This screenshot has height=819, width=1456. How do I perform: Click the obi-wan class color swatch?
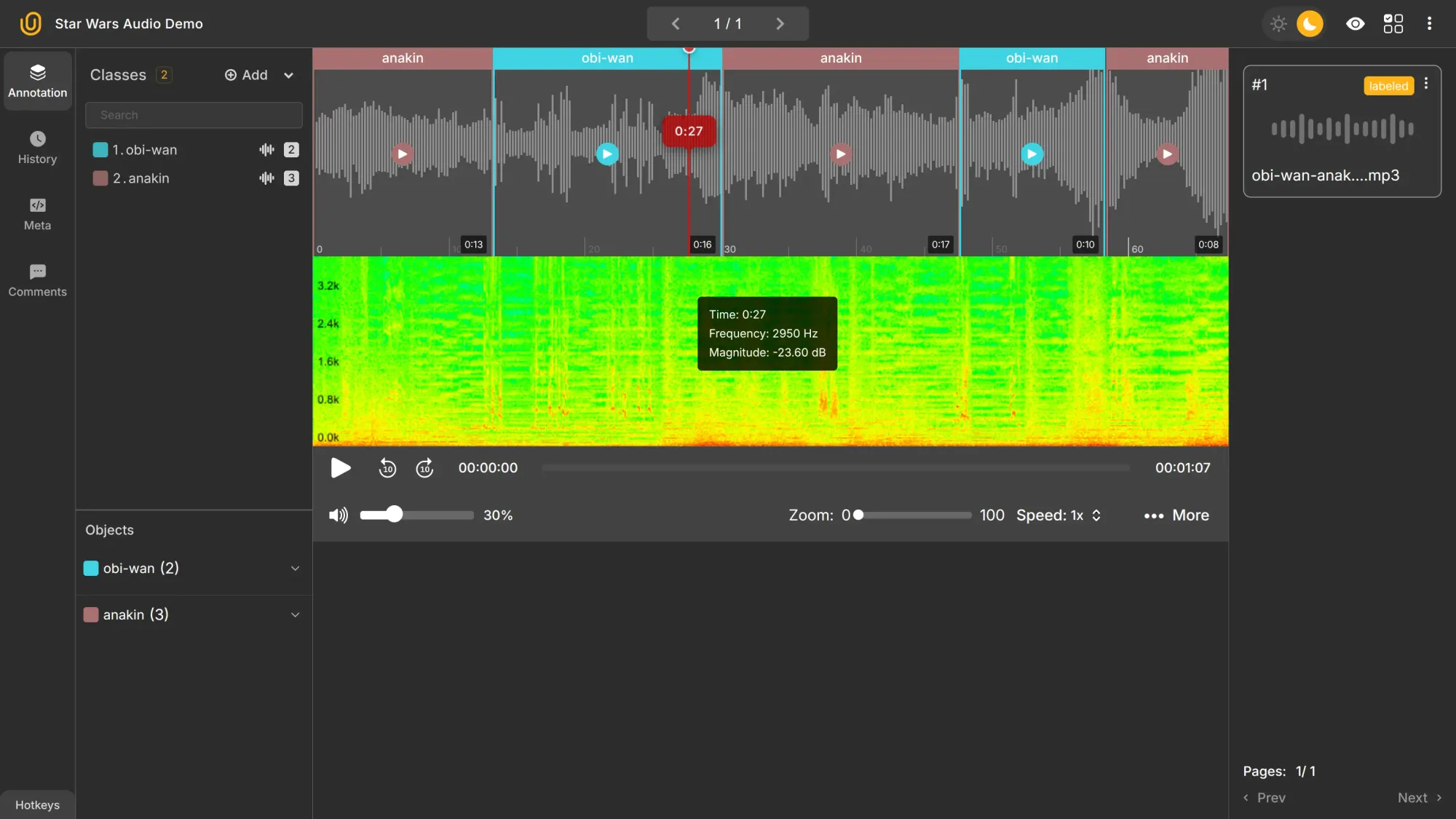[x=100, y=150]
